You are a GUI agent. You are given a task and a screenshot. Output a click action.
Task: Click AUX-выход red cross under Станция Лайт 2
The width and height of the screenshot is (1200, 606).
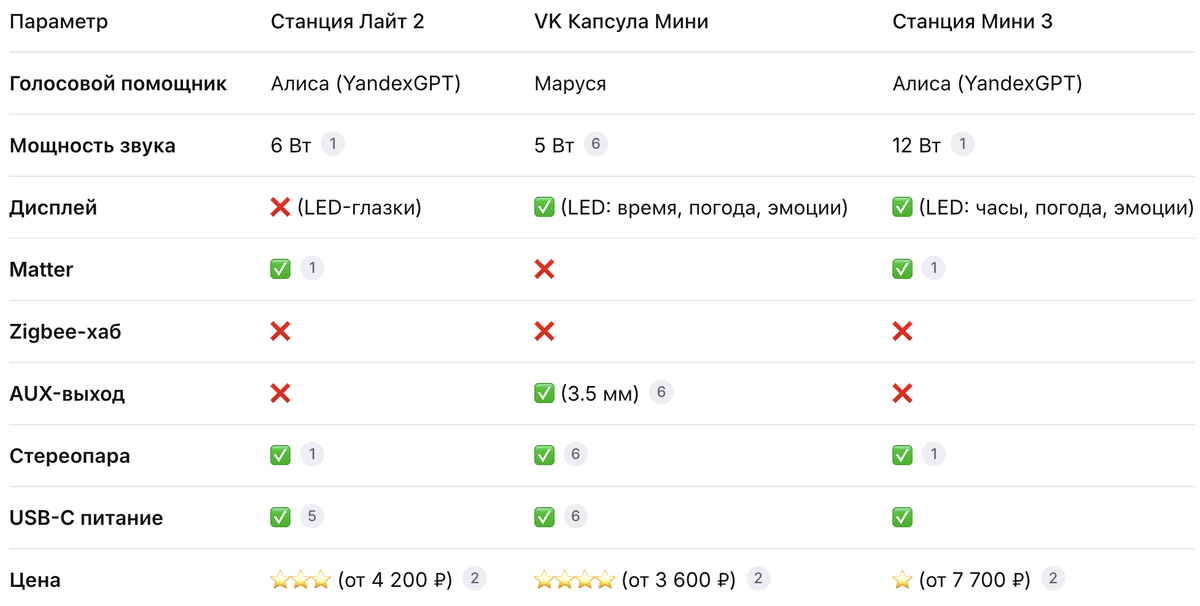coord(281,394)
